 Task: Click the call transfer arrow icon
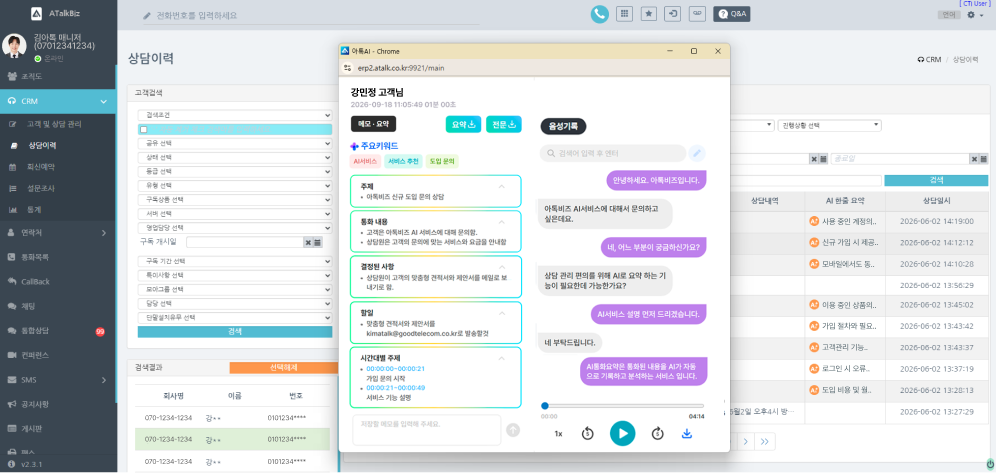coord(672,13)
